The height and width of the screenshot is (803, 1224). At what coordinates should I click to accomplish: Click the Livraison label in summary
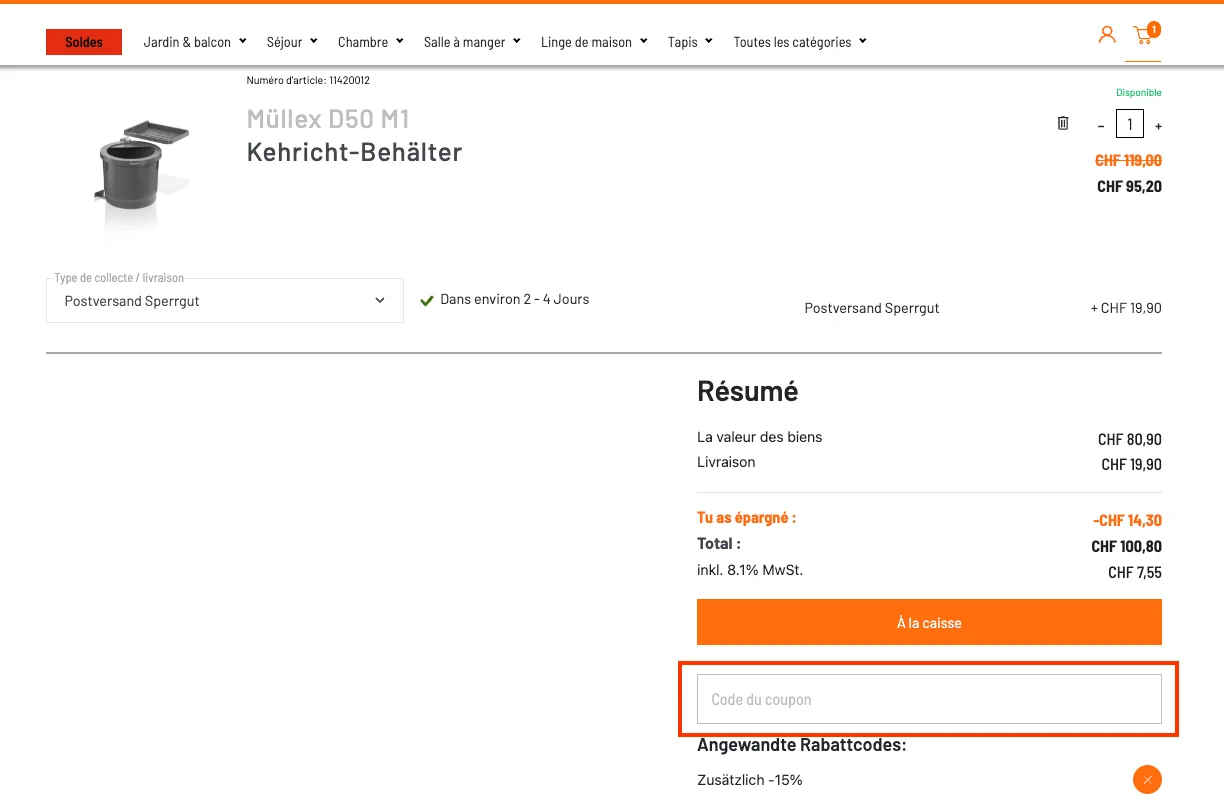tap(726, 462)
